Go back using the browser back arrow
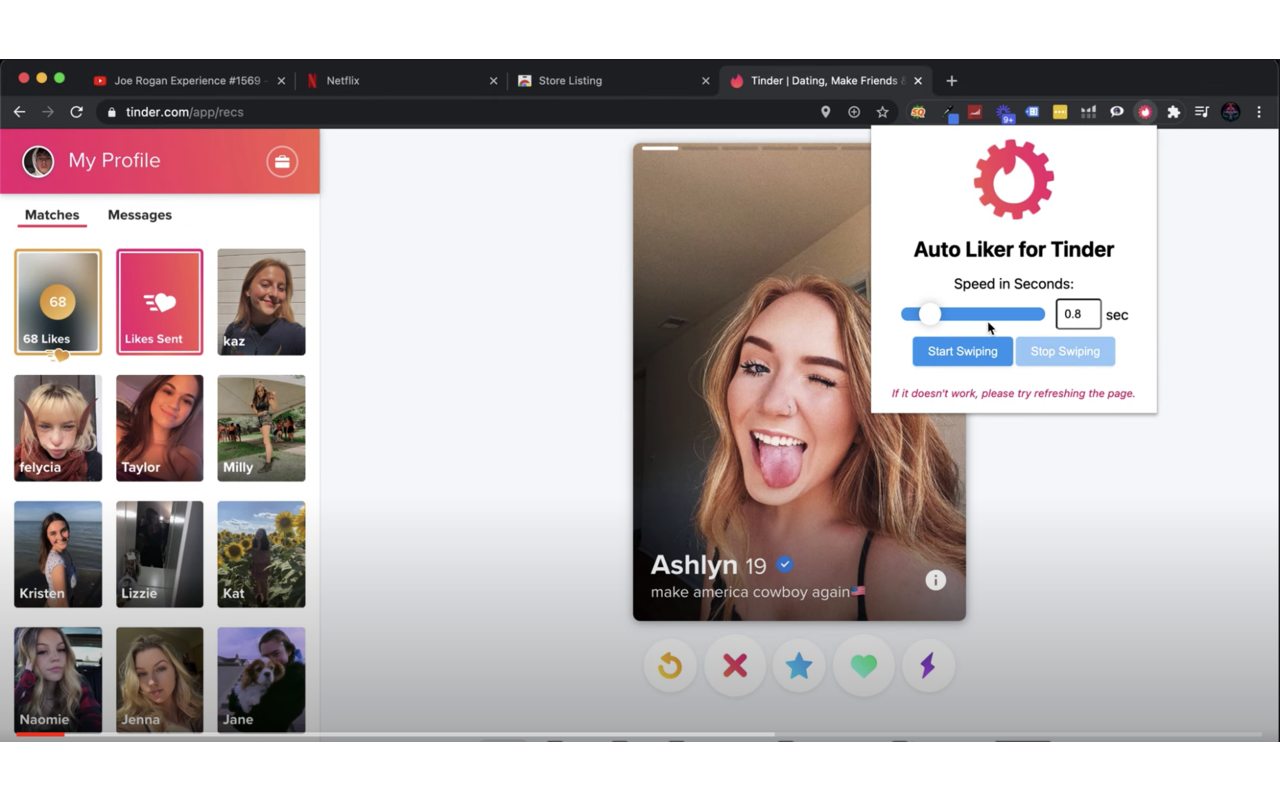 point(18,112)
